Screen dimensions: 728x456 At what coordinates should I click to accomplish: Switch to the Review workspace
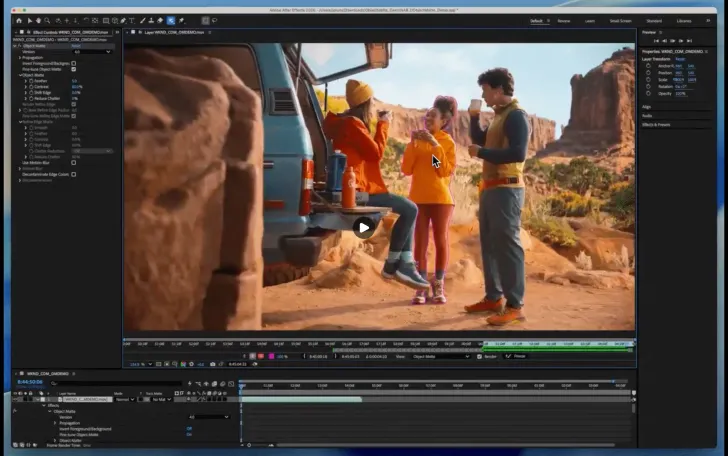564,21
